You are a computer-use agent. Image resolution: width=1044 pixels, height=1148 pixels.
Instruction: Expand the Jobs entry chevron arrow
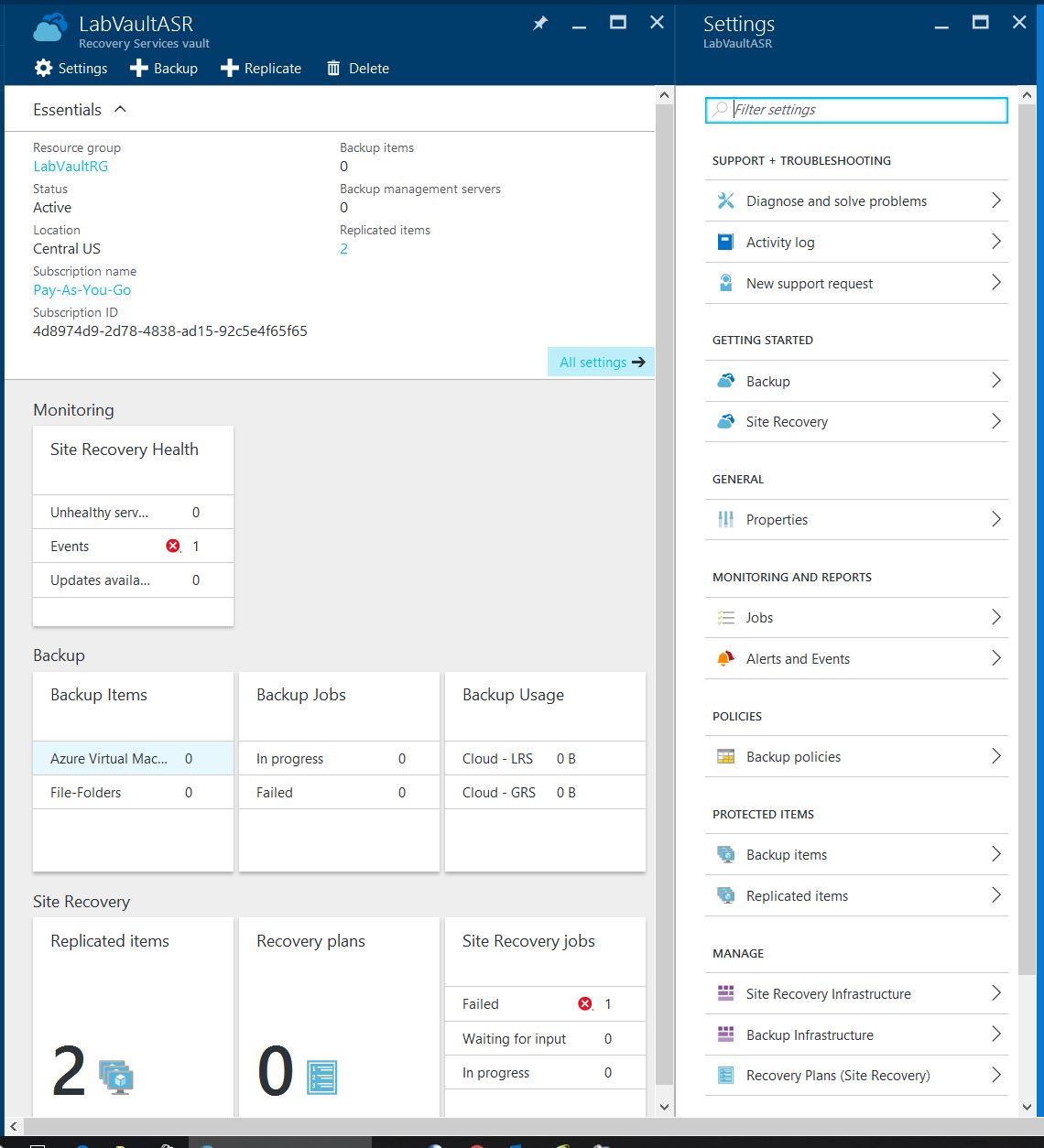(996, 618)
